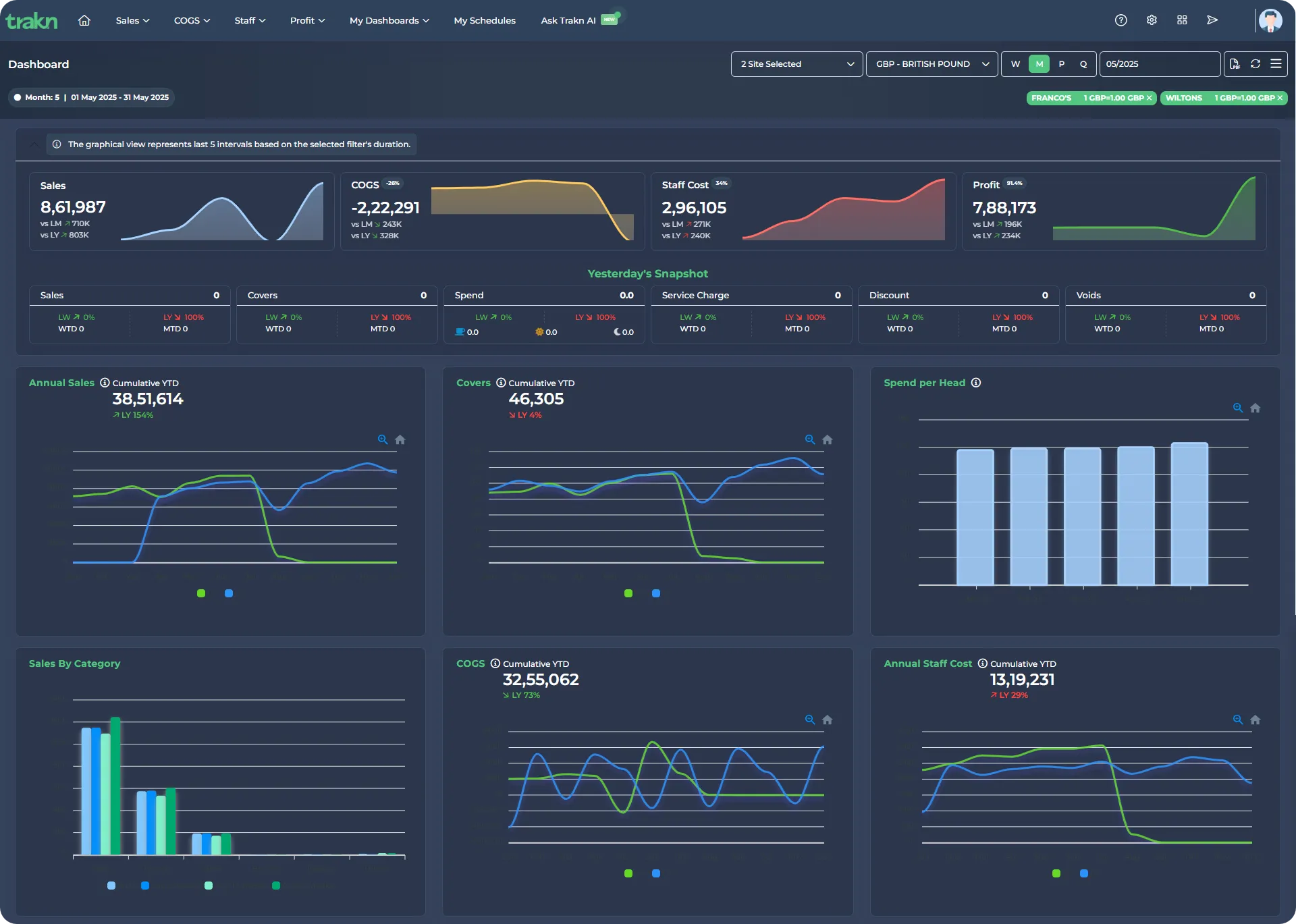Viewport: 1296px width, 924px height.
Task: Click the apps grid icon
Action: tap(1182, 20)
